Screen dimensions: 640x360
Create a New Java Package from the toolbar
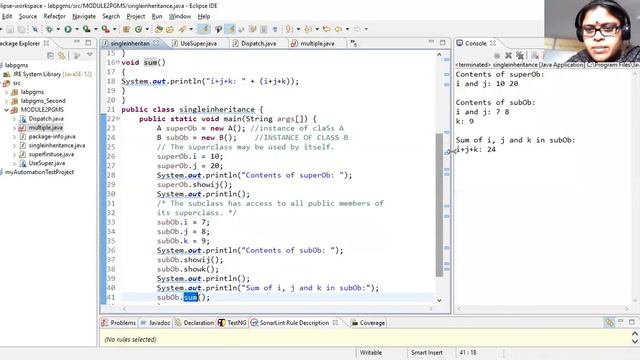pos(127,29)
